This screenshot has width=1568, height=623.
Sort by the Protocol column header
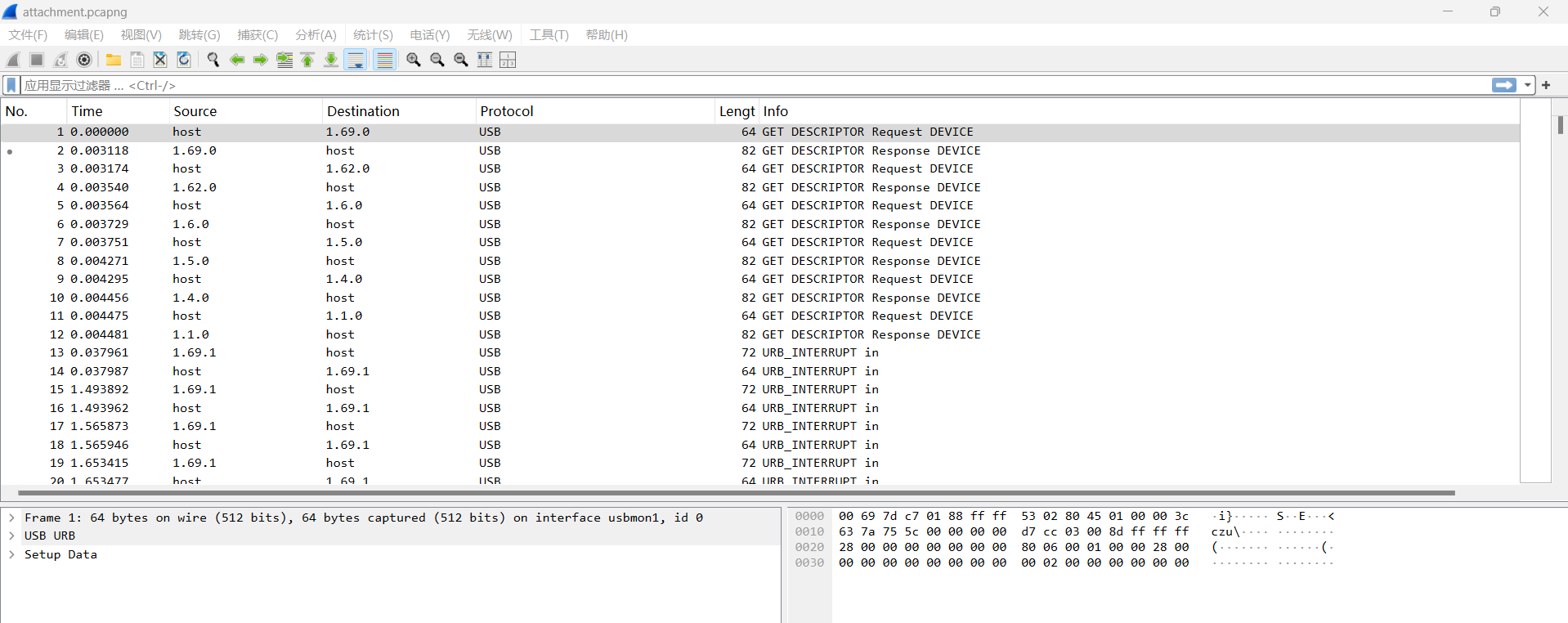[595, 111]
